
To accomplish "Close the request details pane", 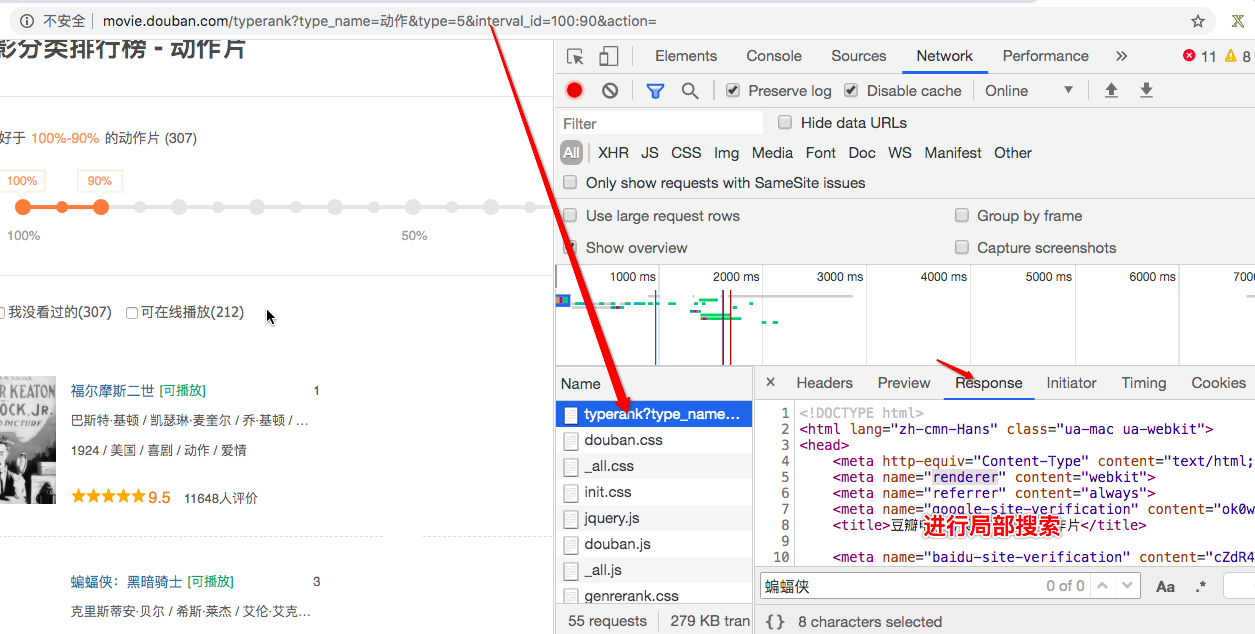I will click(x=770, y=382).
